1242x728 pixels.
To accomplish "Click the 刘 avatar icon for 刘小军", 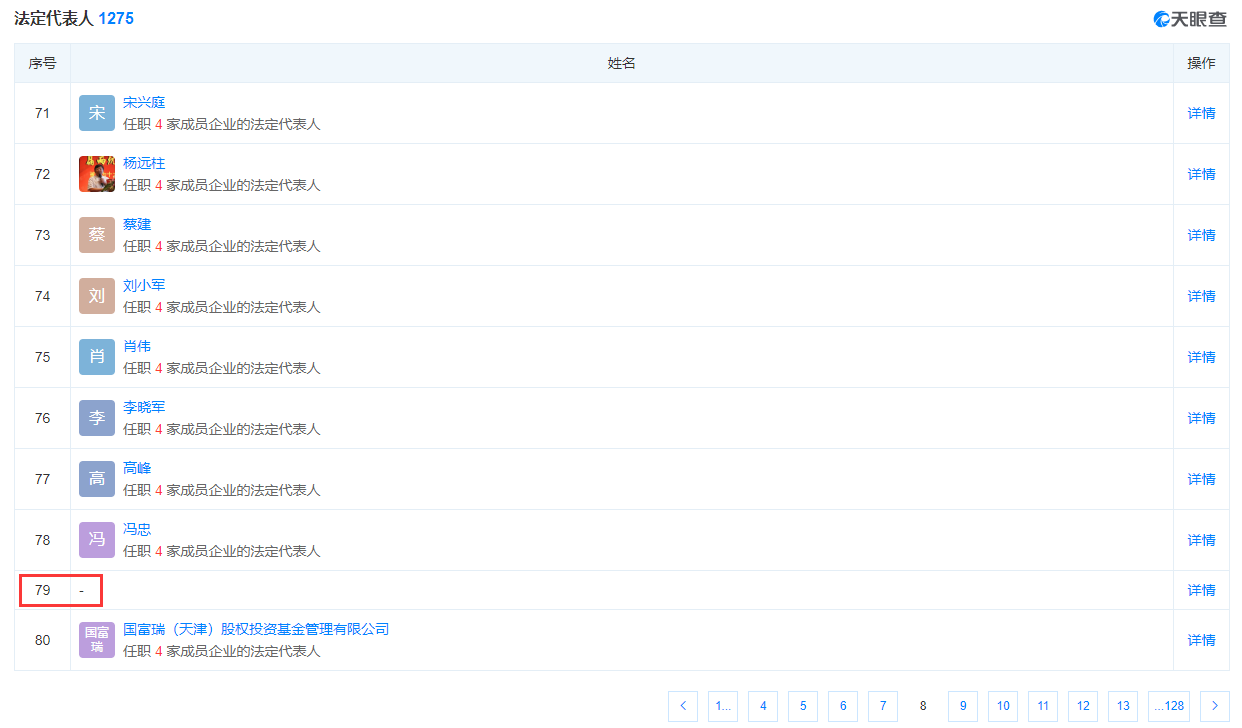I will click(x=97, y=296).
